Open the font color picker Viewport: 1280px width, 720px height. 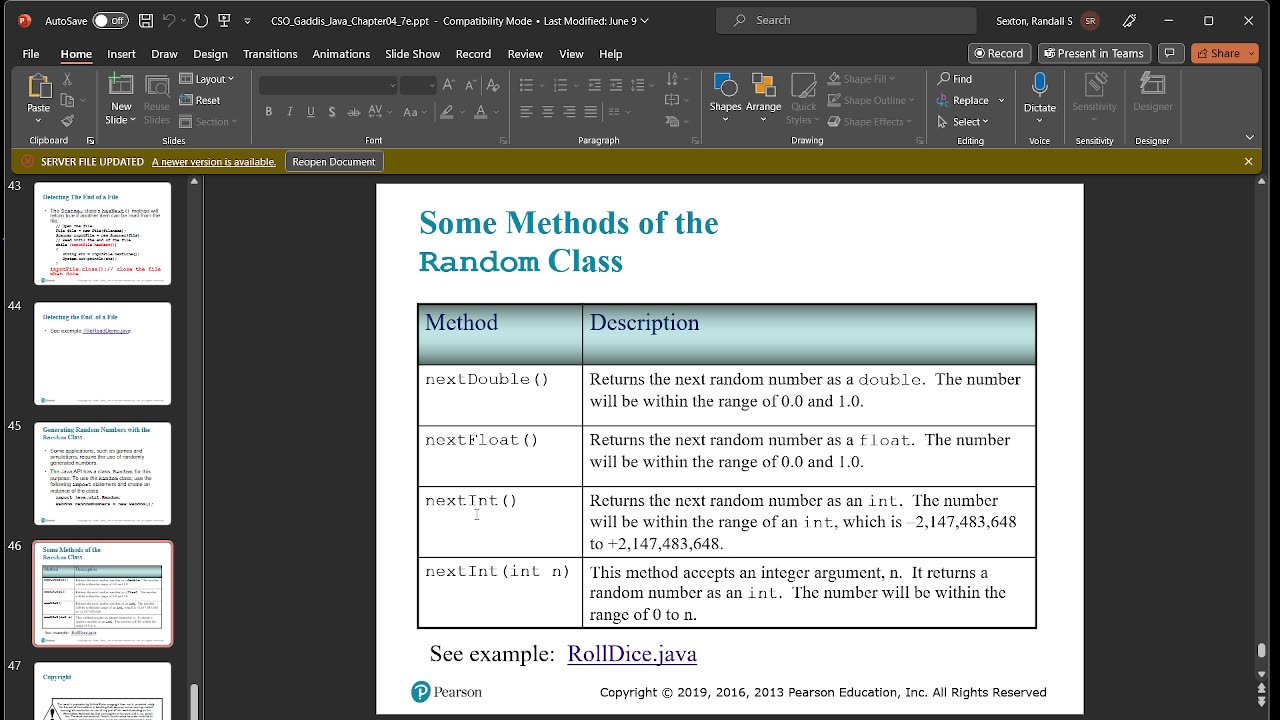pos(485,112)
